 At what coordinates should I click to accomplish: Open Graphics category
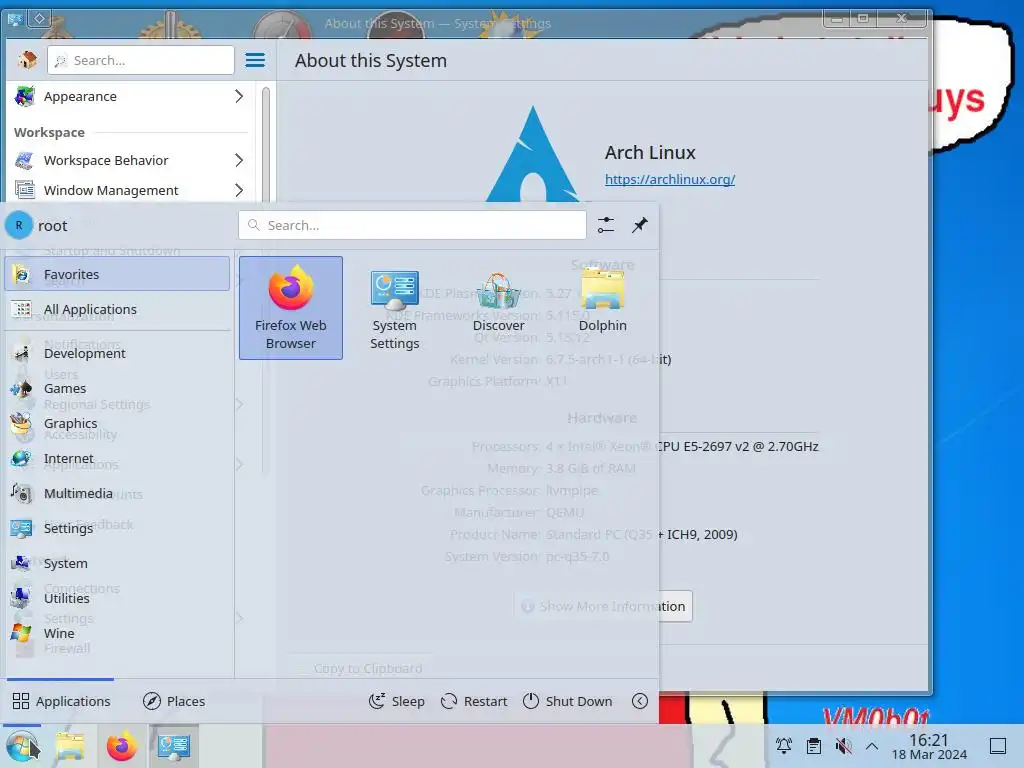tap(117, 423)
